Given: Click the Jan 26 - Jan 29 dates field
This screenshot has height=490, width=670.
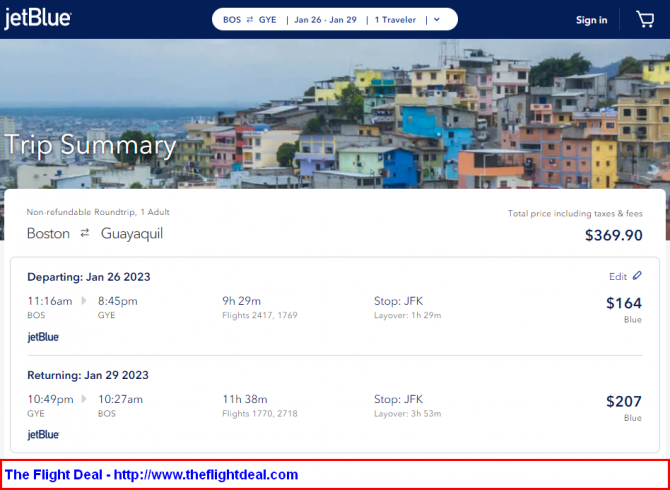Looking at the screenshot, I should coord(325,20).
